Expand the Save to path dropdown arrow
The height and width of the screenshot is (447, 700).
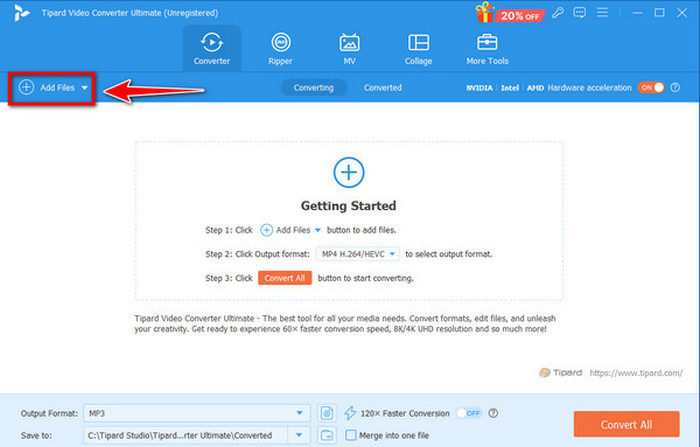[x=299, y=435]
